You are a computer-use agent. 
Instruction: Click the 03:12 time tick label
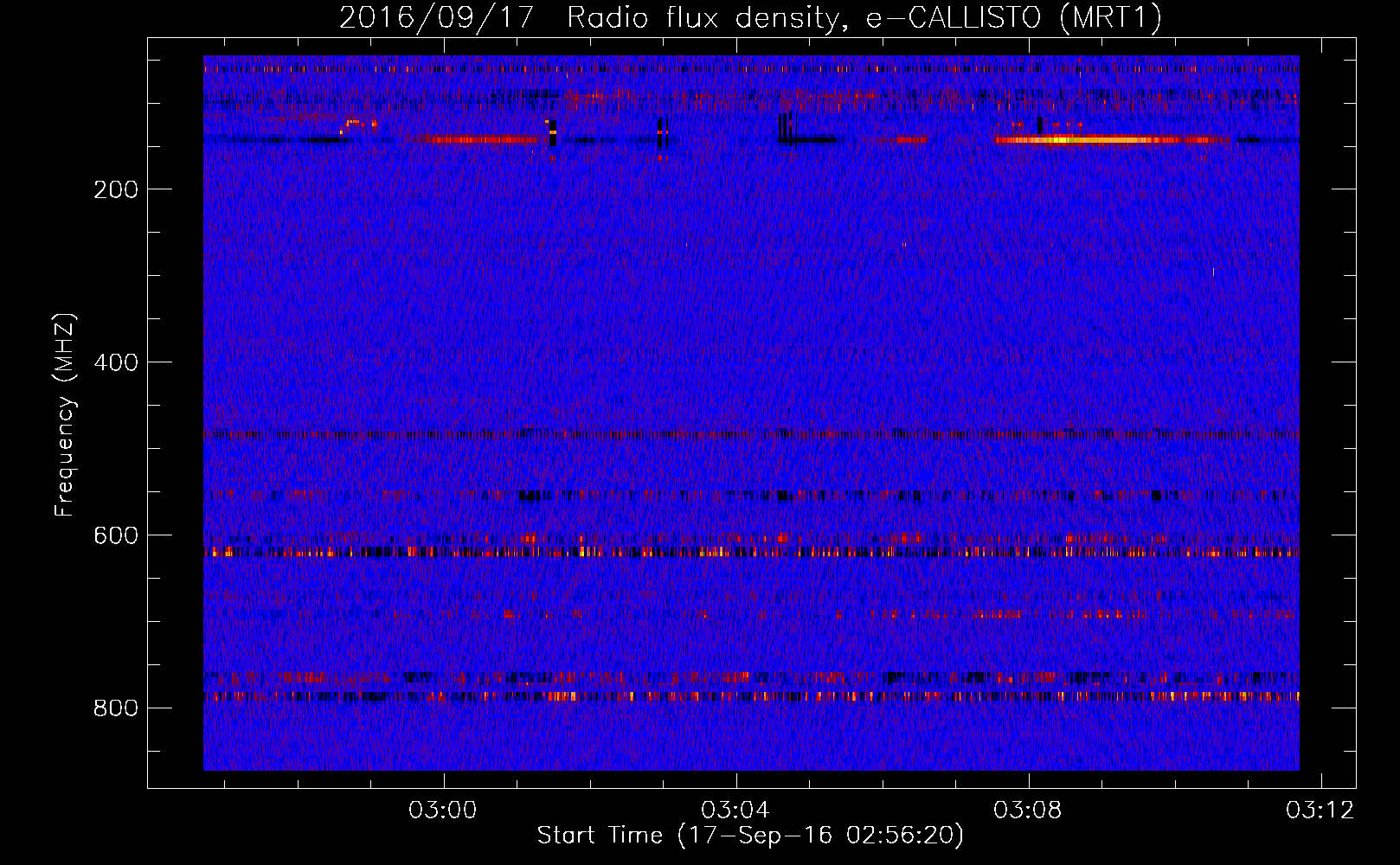(1320, 811)
